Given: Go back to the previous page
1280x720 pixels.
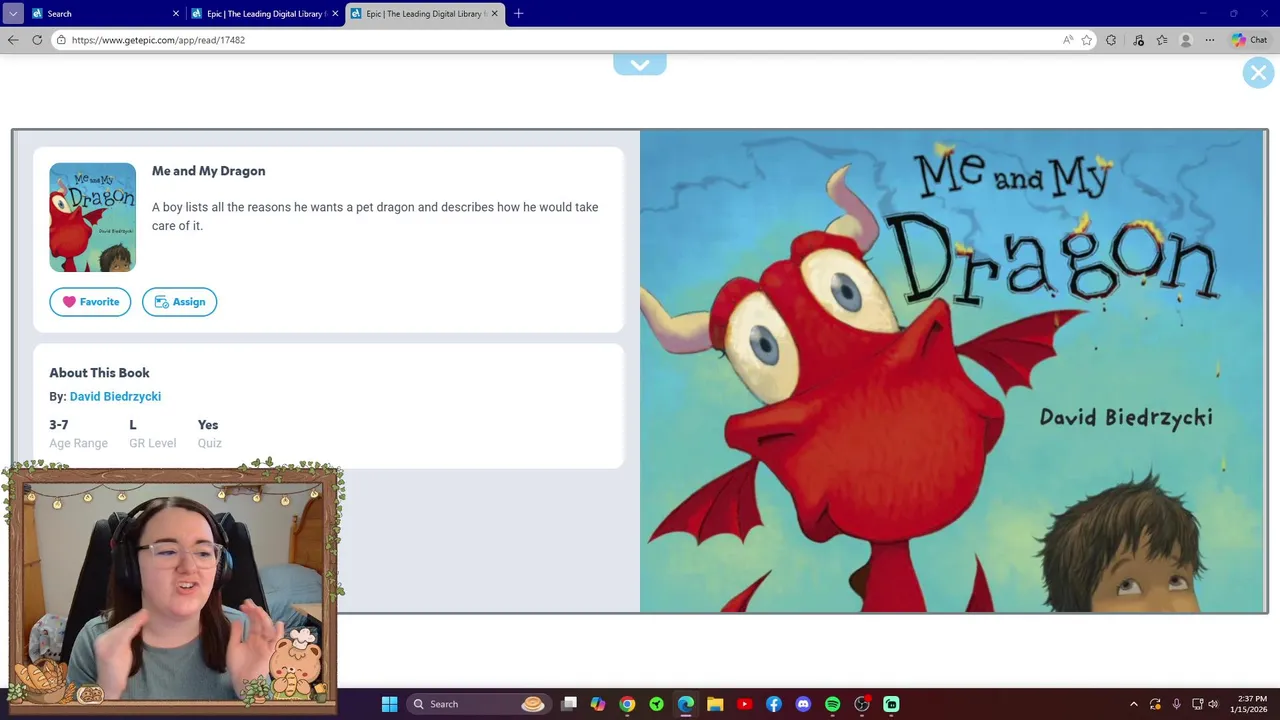Looking at the screenshot, I should (13, 40).
